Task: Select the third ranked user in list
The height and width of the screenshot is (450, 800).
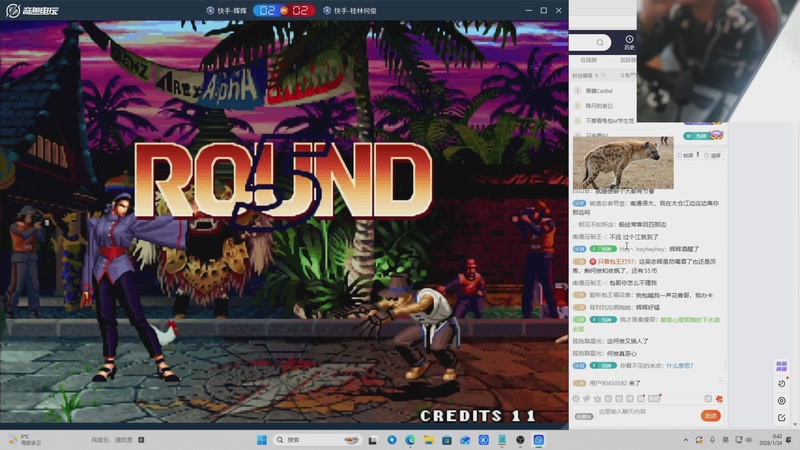Action: [x=610, y=121]
